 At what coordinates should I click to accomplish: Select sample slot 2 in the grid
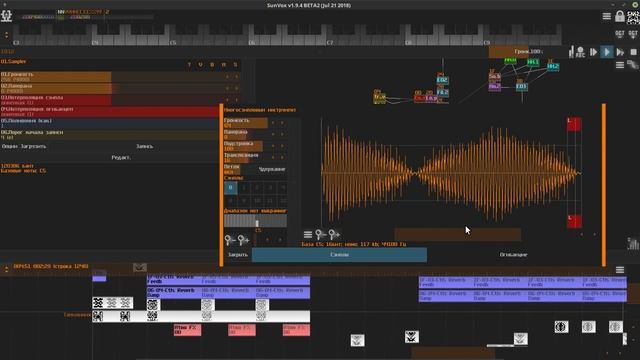257,188
